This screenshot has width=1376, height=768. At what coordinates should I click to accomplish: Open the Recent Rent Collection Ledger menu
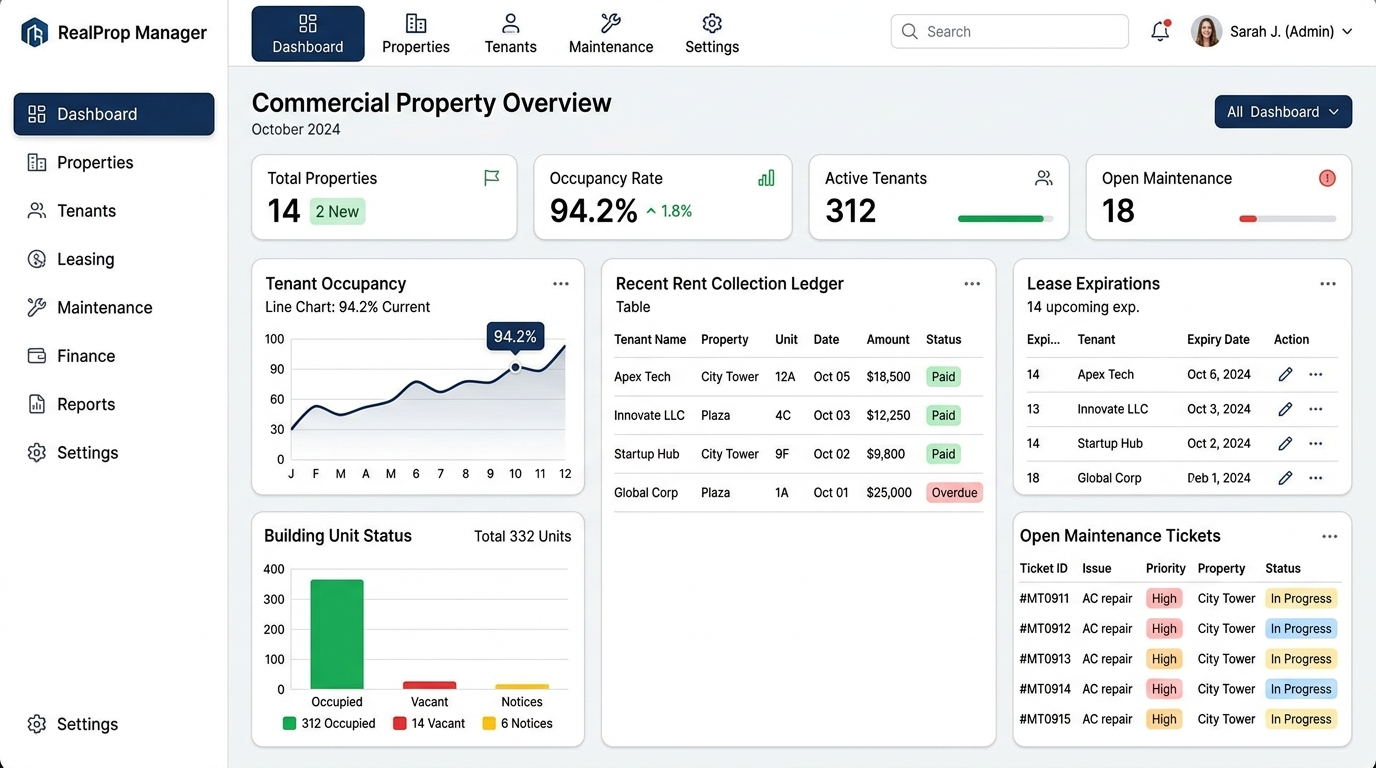coord(972,284)
